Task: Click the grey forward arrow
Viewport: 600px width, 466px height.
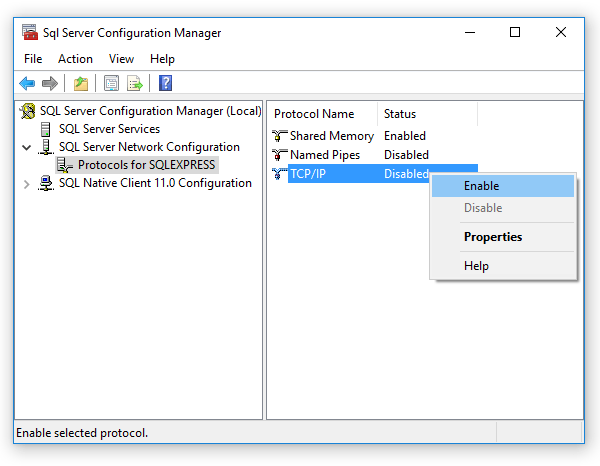Action: (x=50, y=83)
